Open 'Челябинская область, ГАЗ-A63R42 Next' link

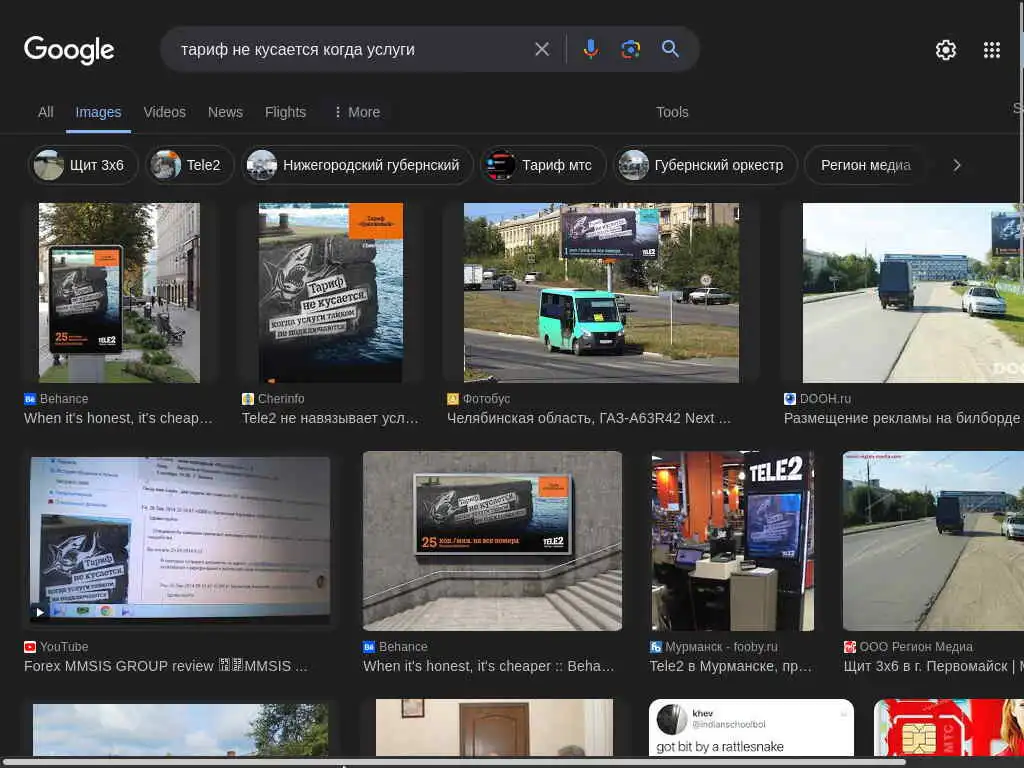pos(588,419)
